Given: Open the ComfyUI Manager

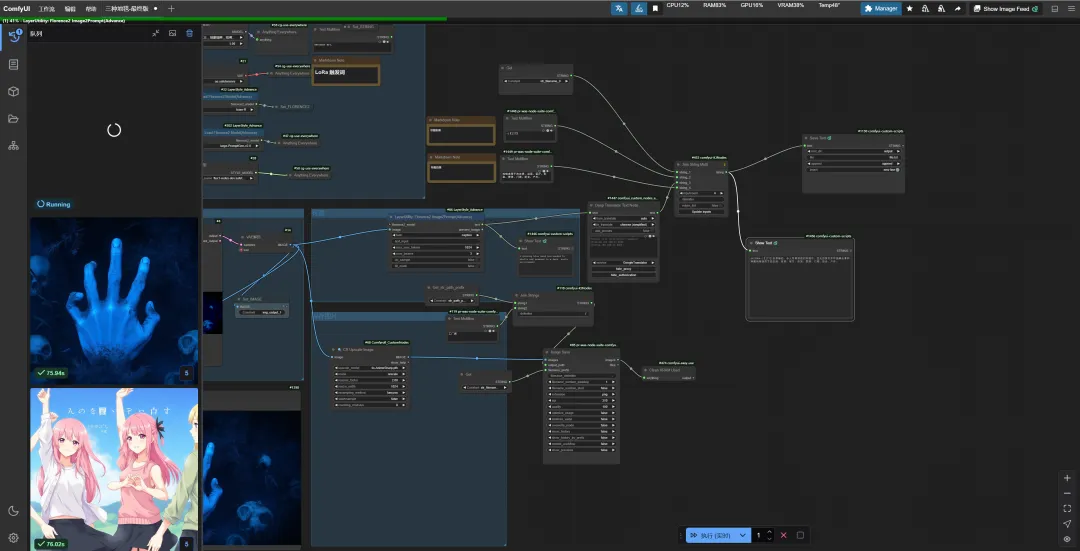Looking at the screenshot, I should 881,8.
